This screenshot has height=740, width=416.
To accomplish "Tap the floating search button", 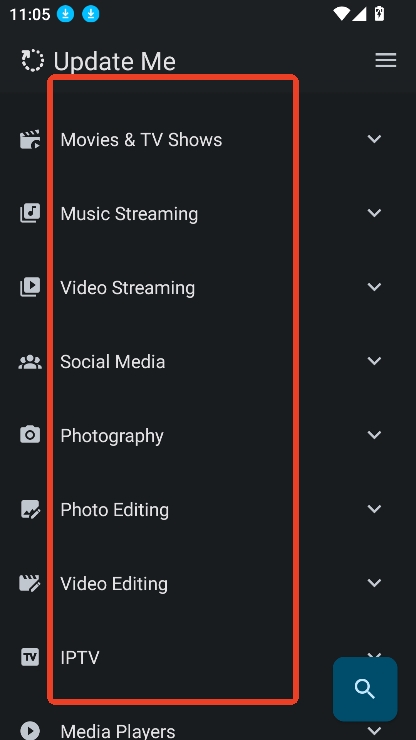I will coord(365,689).
